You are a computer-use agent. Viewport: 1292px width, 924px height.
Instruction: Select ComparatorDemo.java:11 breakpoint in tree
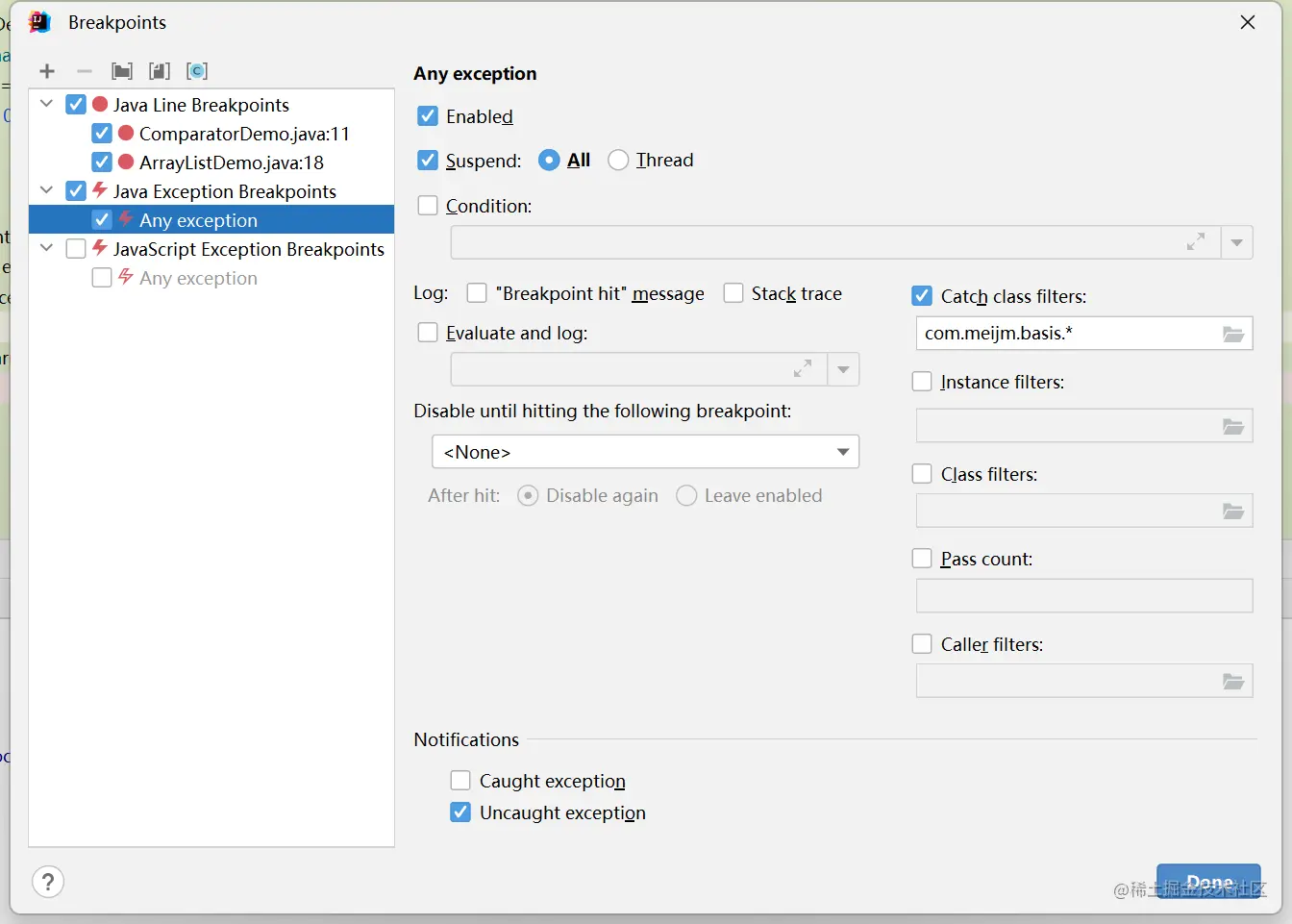(x=243, y=134)
